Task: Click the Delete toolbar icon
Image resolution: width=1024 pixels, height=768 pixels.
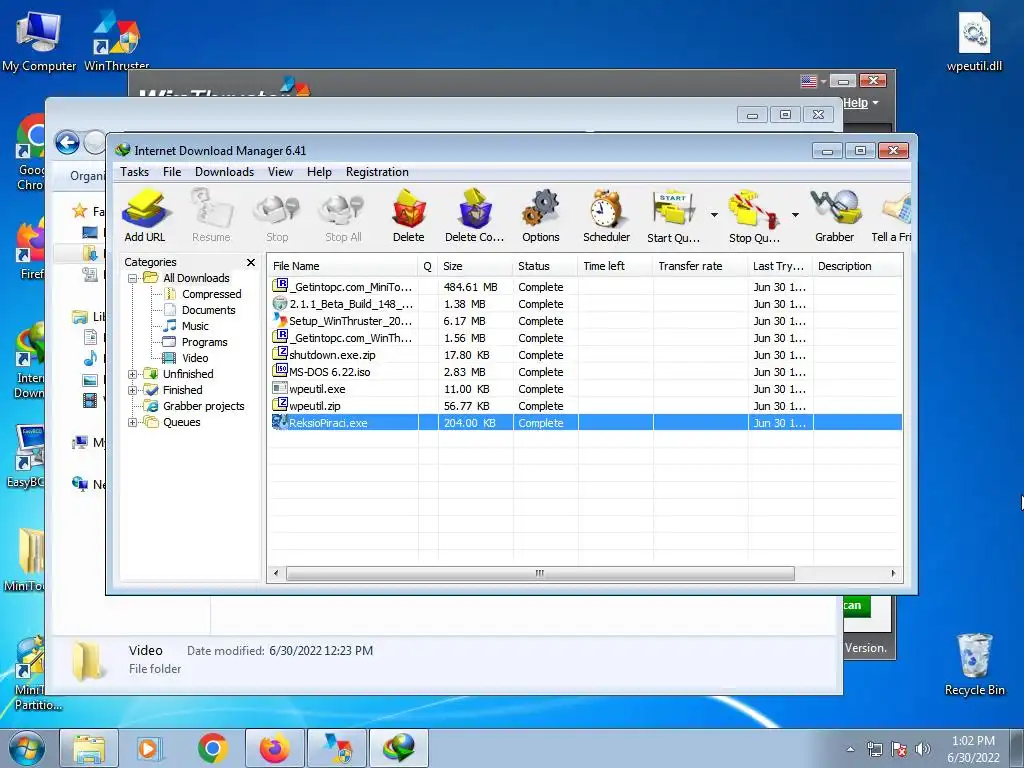Action: pos(409,216)
